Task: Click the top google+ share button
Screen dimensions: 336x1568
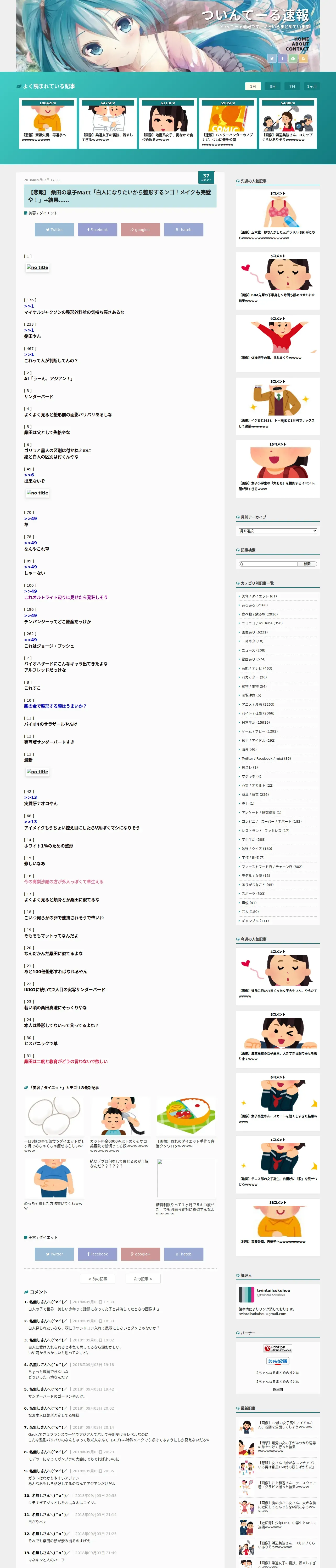Action: pyautogui.click(x=140, y=229)
